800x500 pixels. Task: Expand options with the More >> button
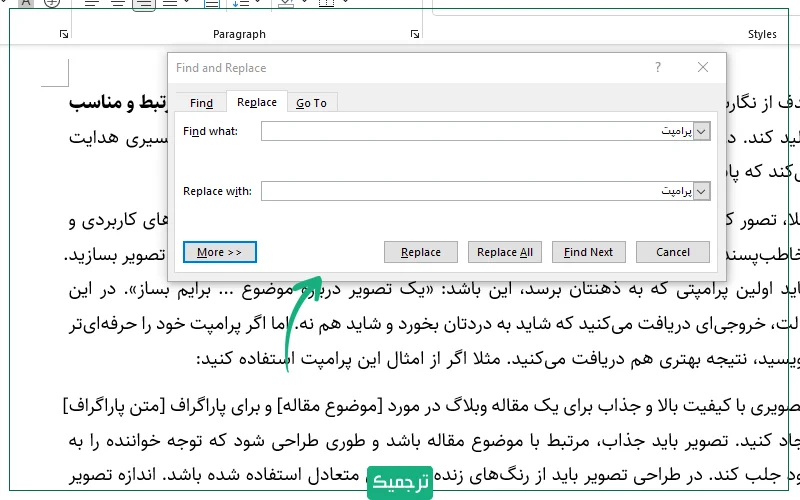click(220, 252)
